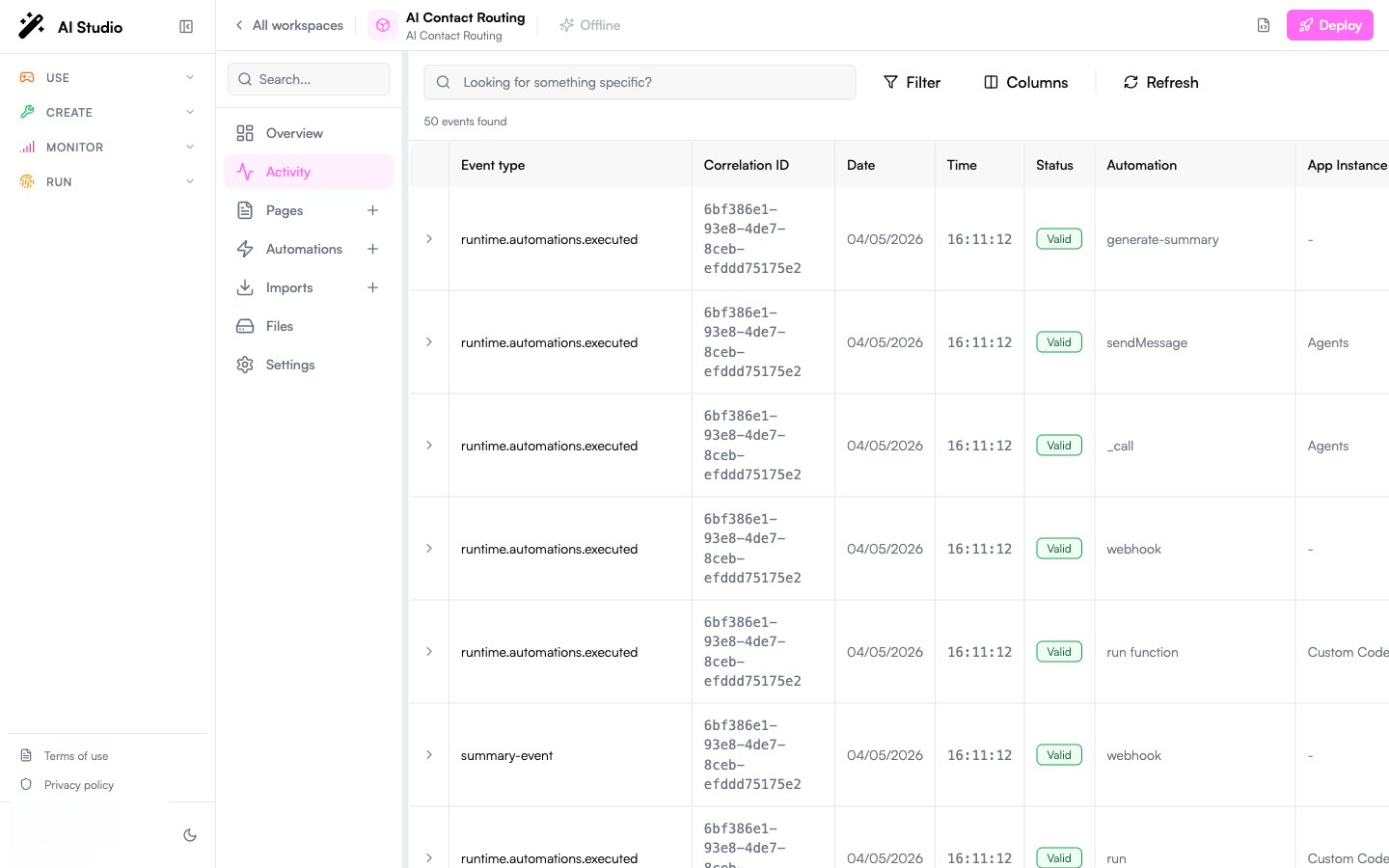1389x868 pixels.
Task: Click the Imports download icon
Action: click(x=245, y=287)
